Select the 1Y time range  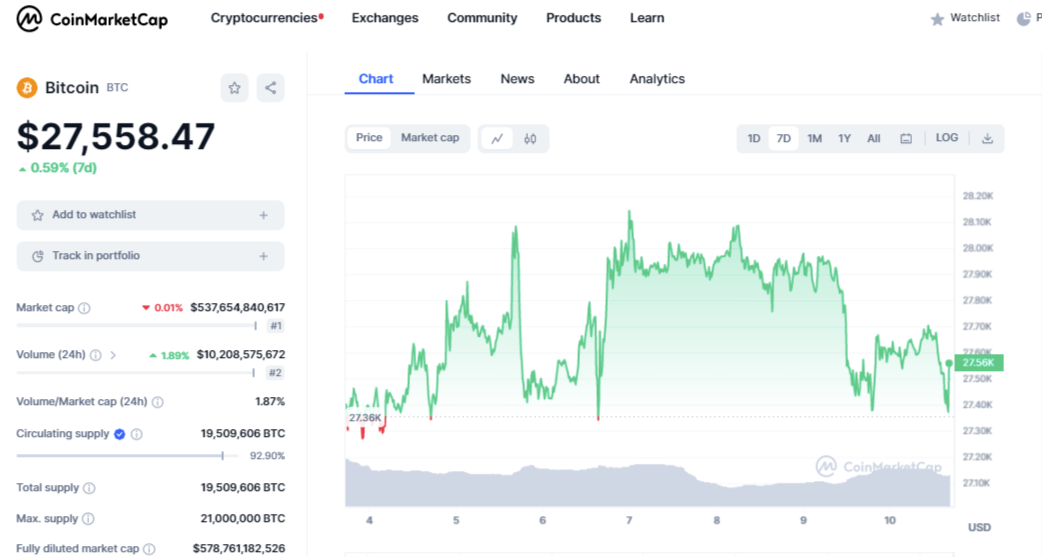coord(845,139)
